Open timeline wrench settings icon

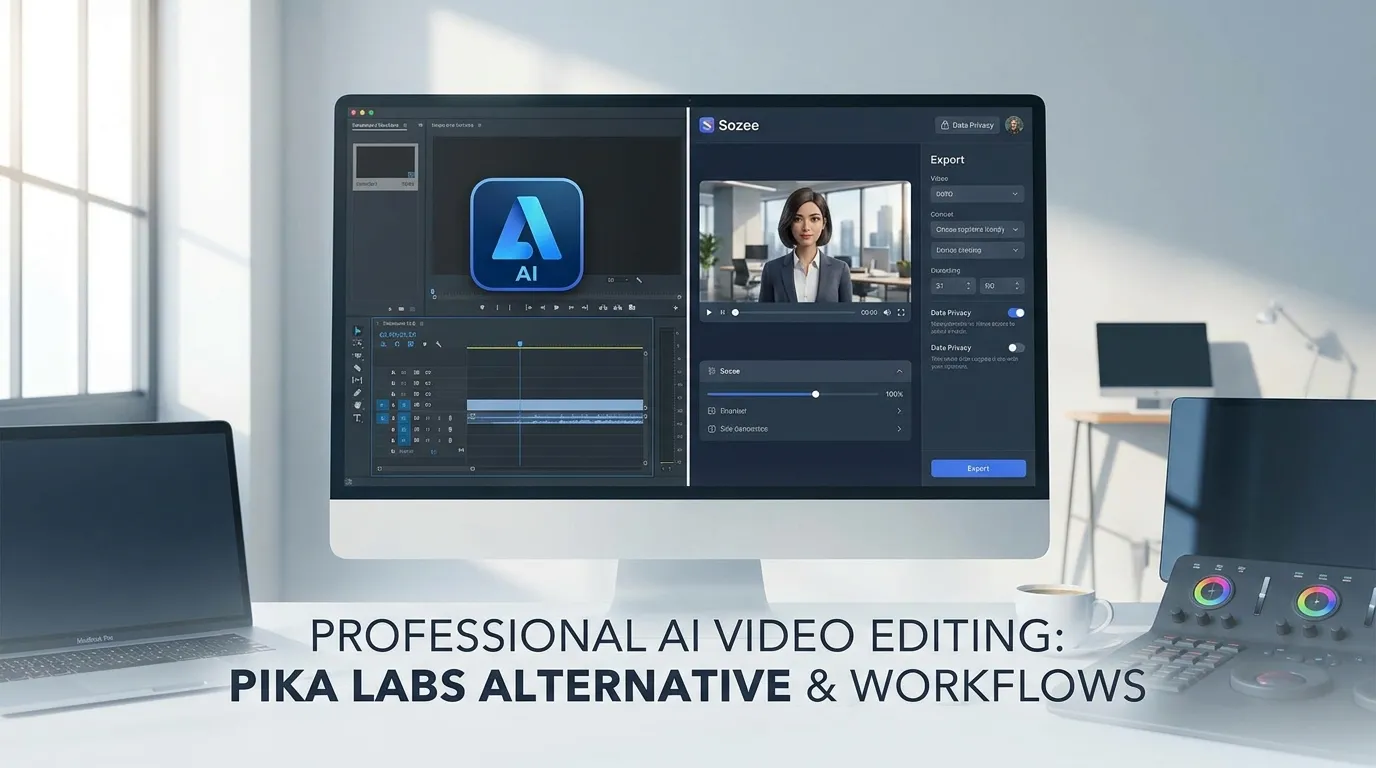pyautogui.click(x=438, y=344)
